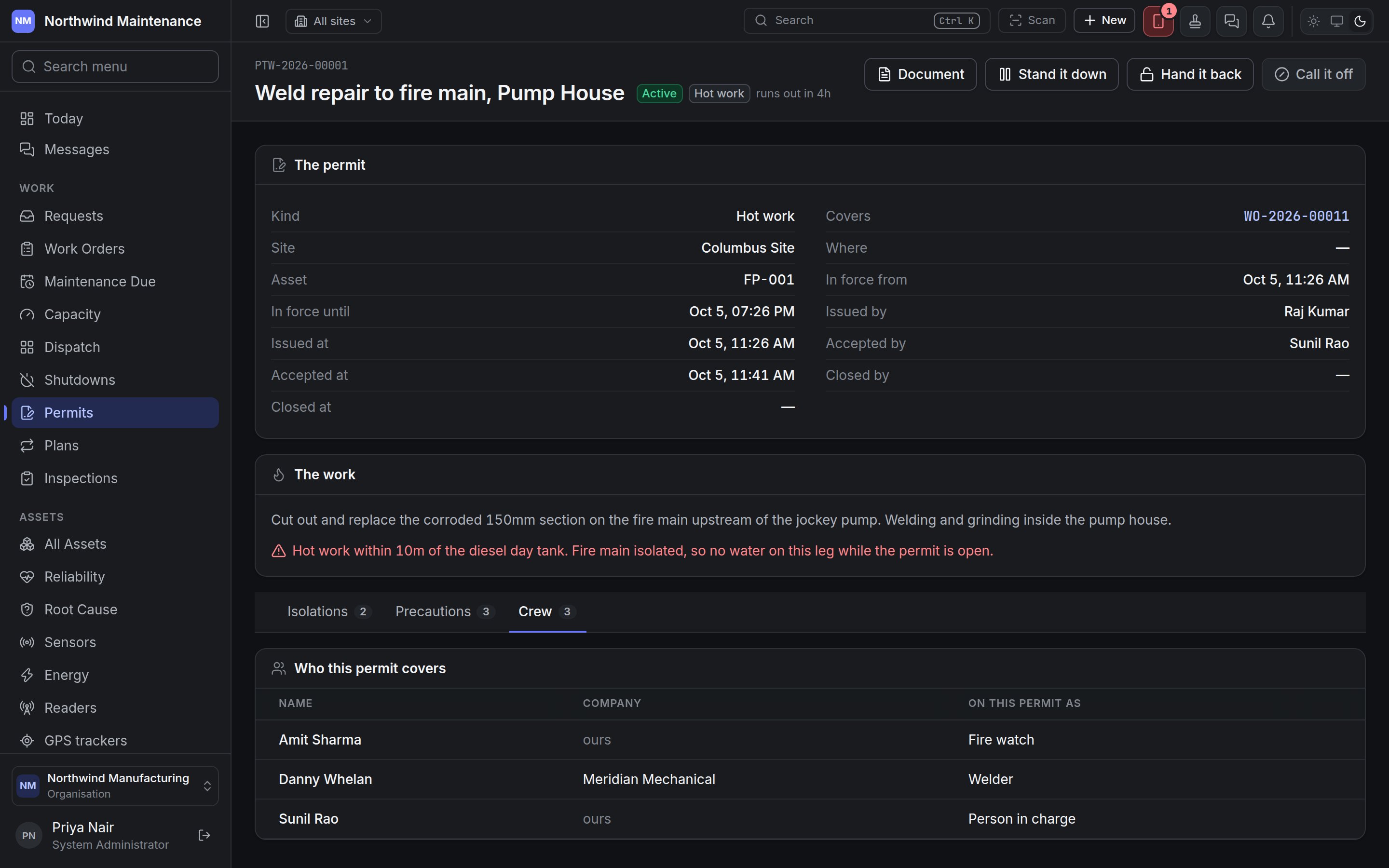This screenshot has height=868, width=1389.
Task: Click the stamp icon in top bar
Action: point(1195,21)
